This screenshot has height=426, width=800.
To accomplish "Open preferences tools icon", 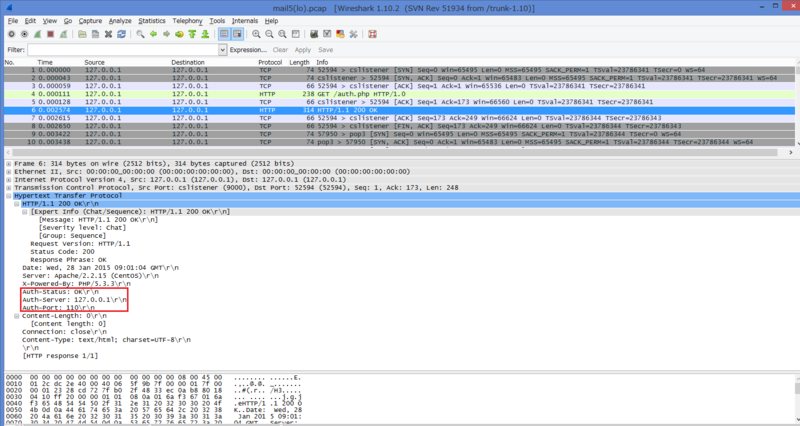I will [353, 34].
